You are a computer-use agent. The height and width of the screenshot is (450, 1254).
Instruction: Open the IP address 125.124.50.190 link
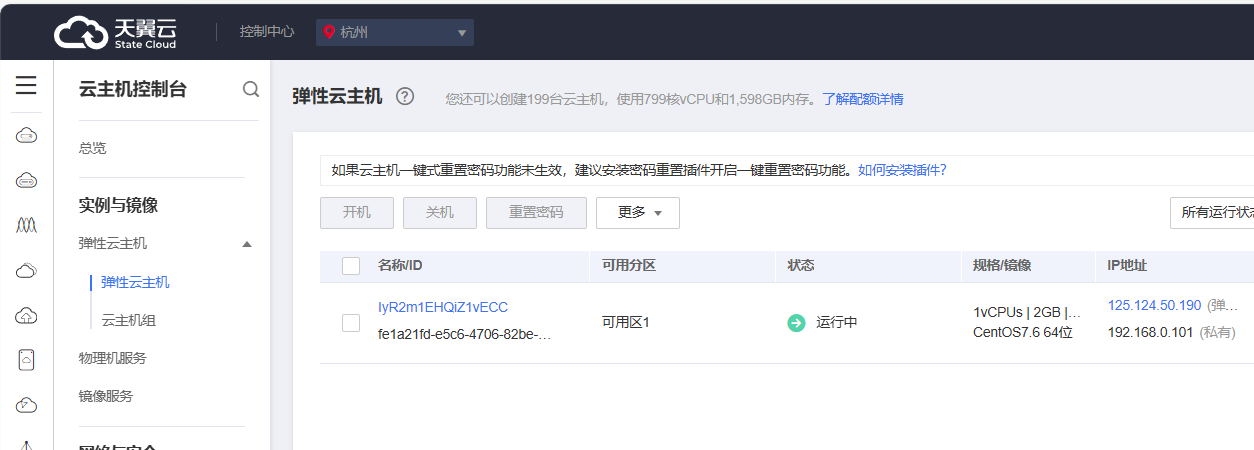[x=1154, y=305]
